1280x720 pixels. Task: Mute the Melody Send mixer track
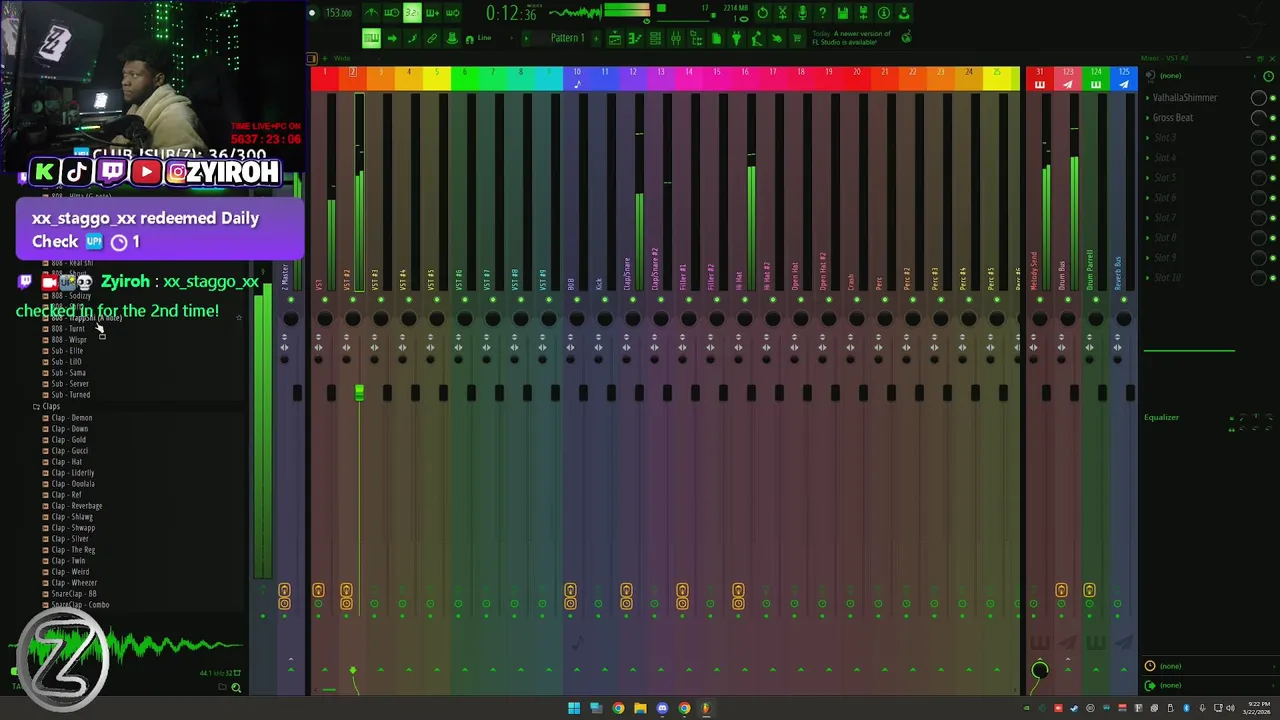[x=1039, y=300]
